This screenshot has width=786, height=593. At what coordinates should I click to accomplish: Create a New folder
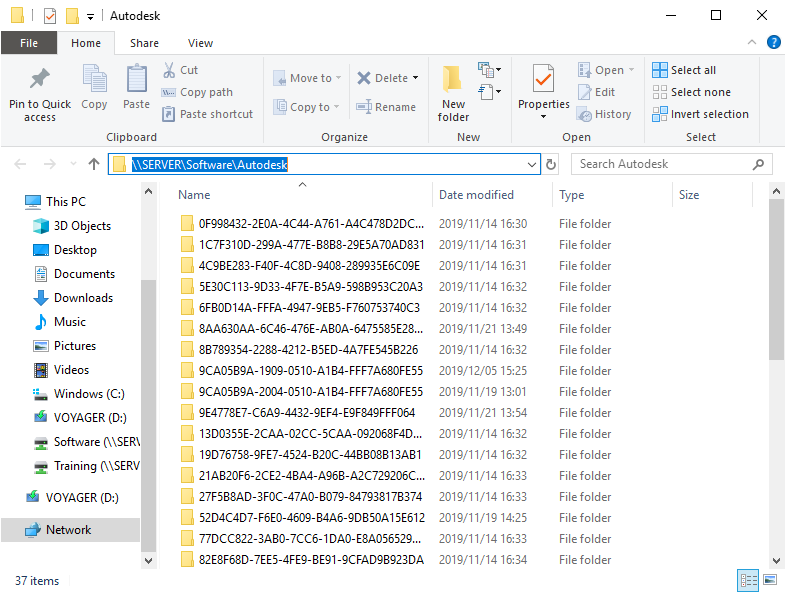click(453, 94)
